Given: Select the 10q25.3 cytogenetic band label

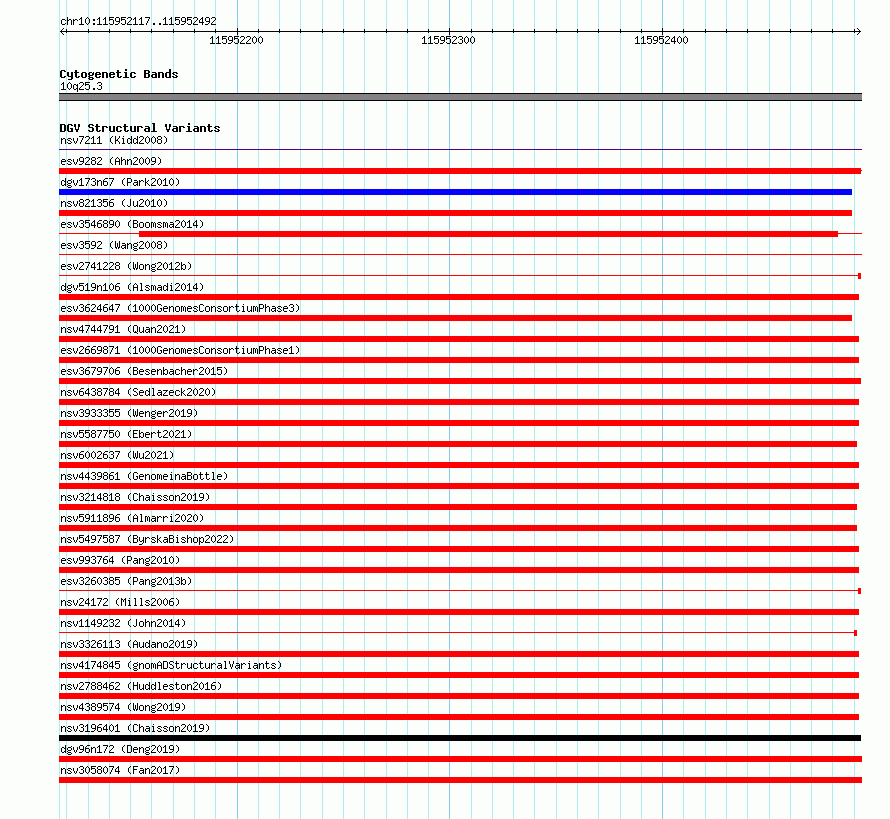Looking at the screenshot, I should pos(81,86).
